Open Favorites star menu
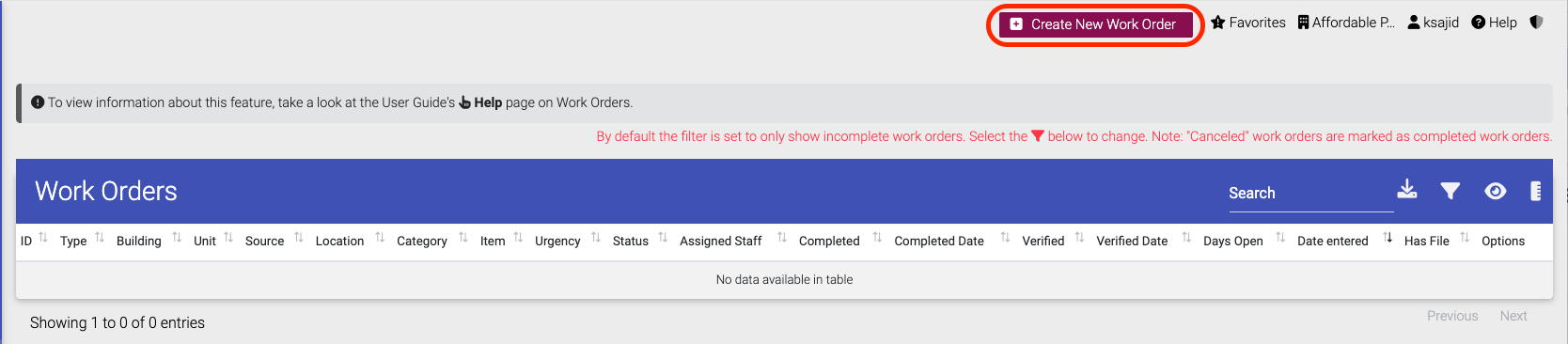The image size is (1568, 344). (x=1248, y=23)
